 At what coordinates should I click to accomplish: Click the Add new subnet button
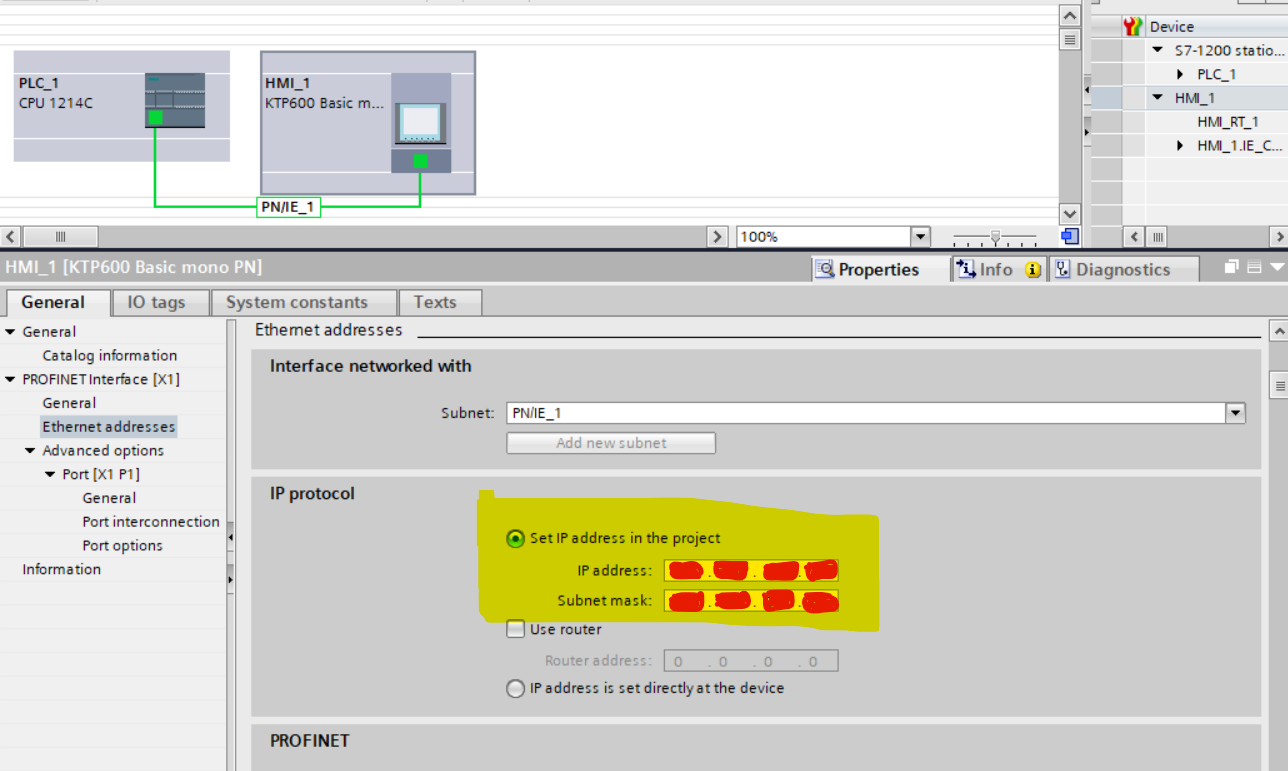click(611, 443)
